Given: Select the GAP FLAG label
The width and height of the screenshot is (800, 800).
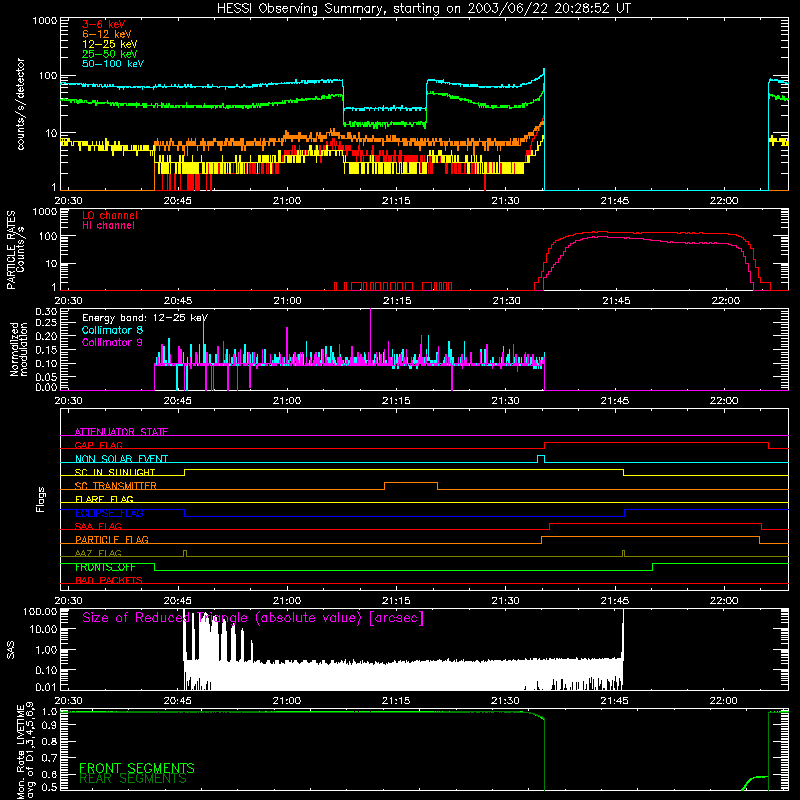Looking at the screenshot, I should click(x=98, y=445).
